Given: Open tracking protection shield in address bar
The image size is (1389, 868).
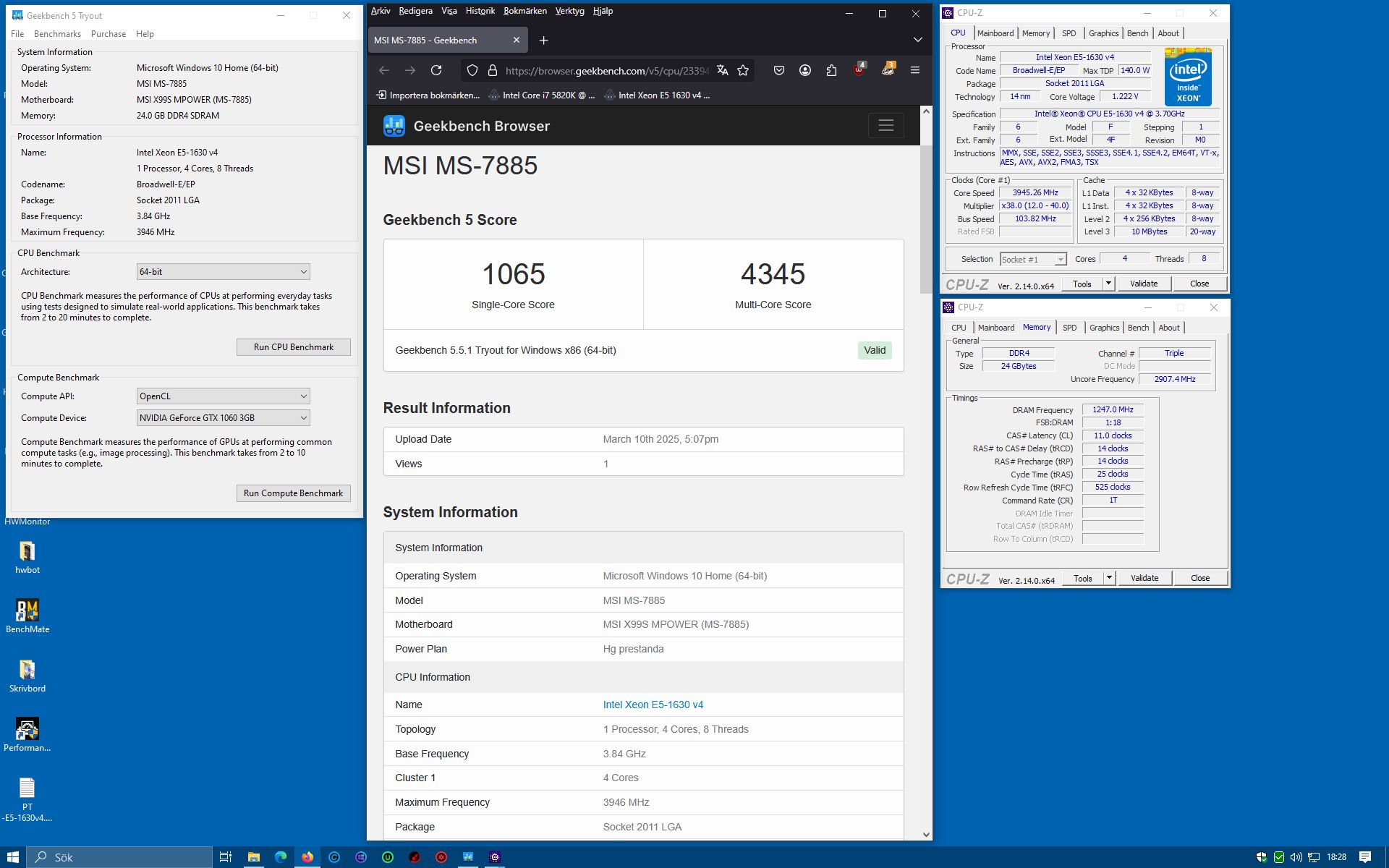Looking at the screenshot, I should [472, 70].
